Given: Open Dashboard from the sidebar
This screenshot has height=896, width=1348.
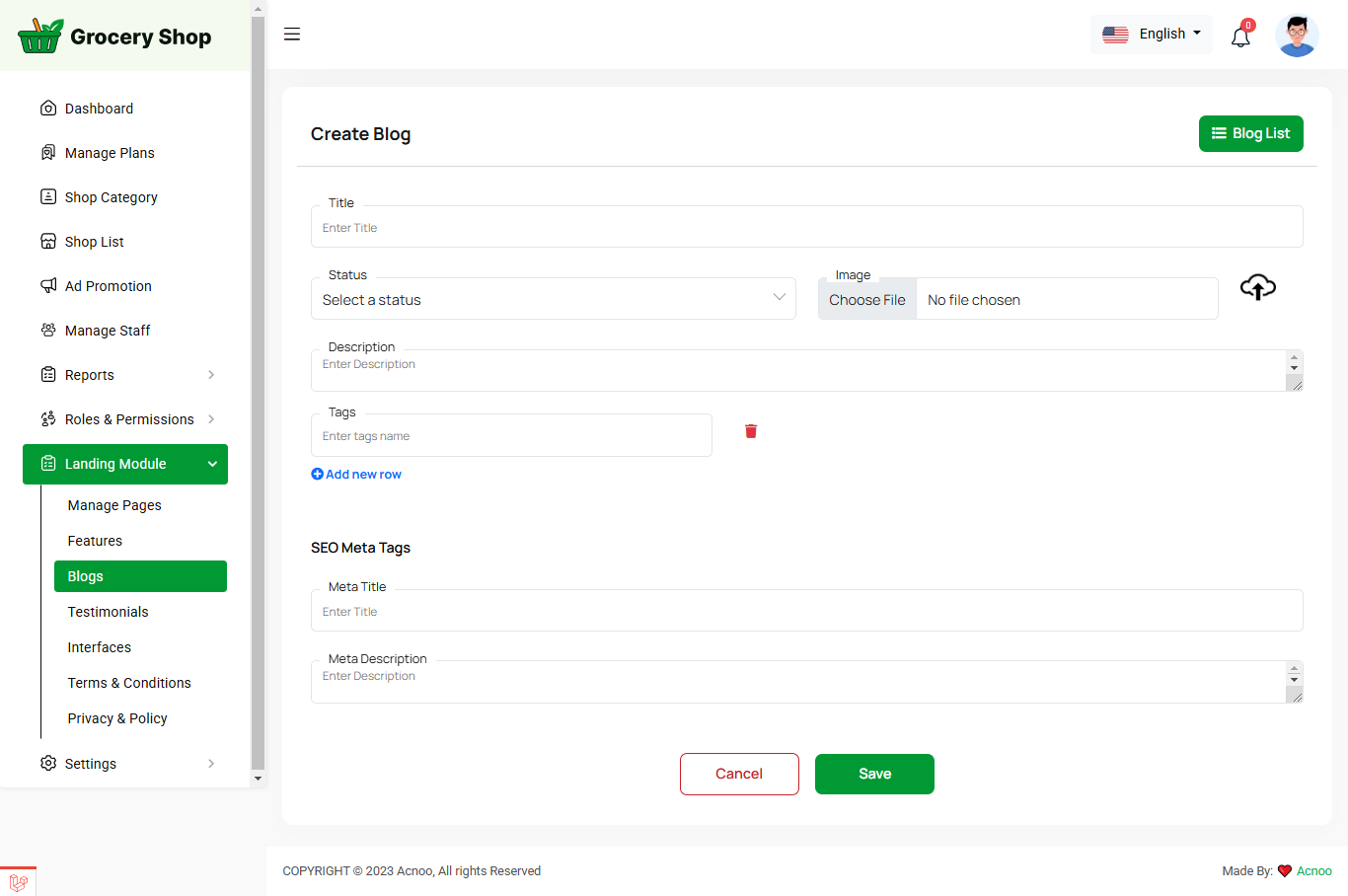Looking at the screenshot, I should pos(99,109).
